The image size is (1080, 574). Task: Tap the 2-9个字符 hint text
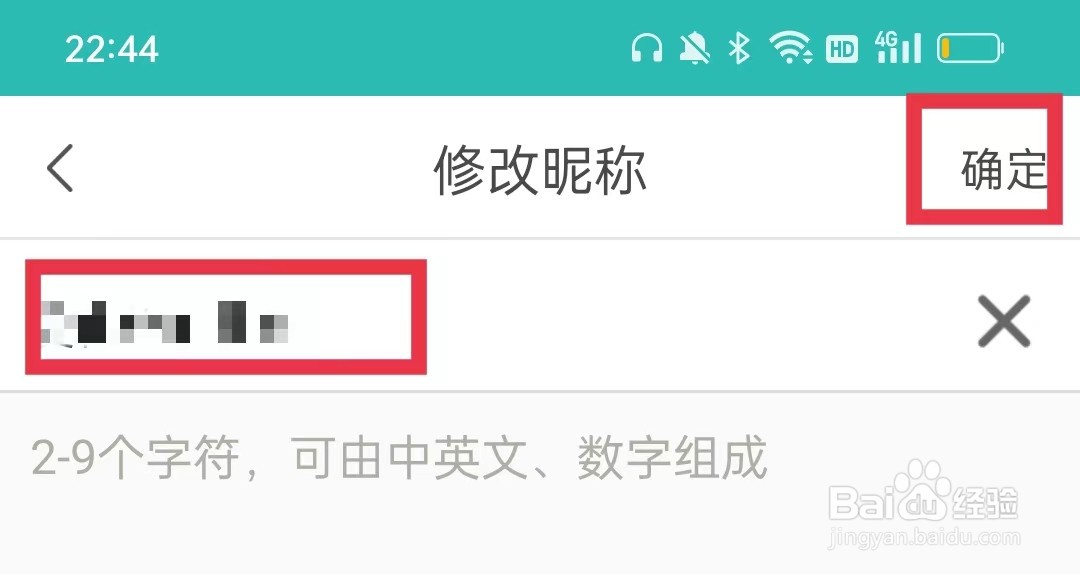136,457
